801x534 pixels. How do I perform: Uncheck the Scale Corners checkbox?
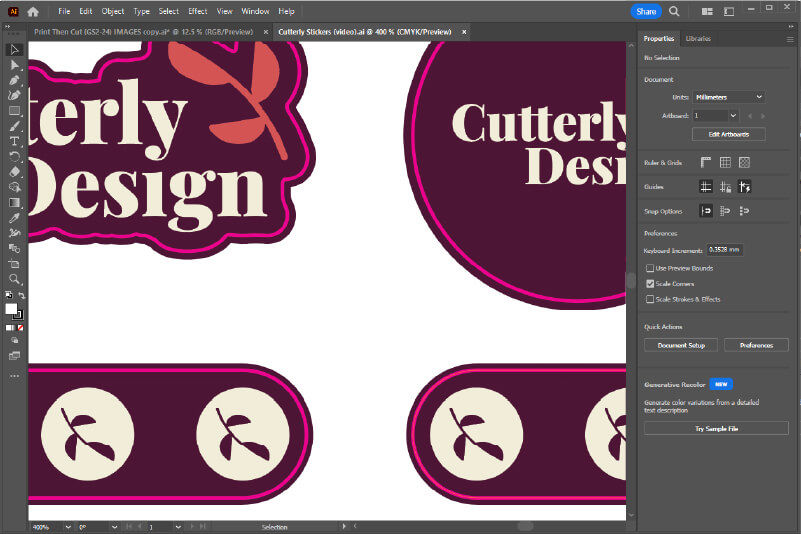point(650,284)
